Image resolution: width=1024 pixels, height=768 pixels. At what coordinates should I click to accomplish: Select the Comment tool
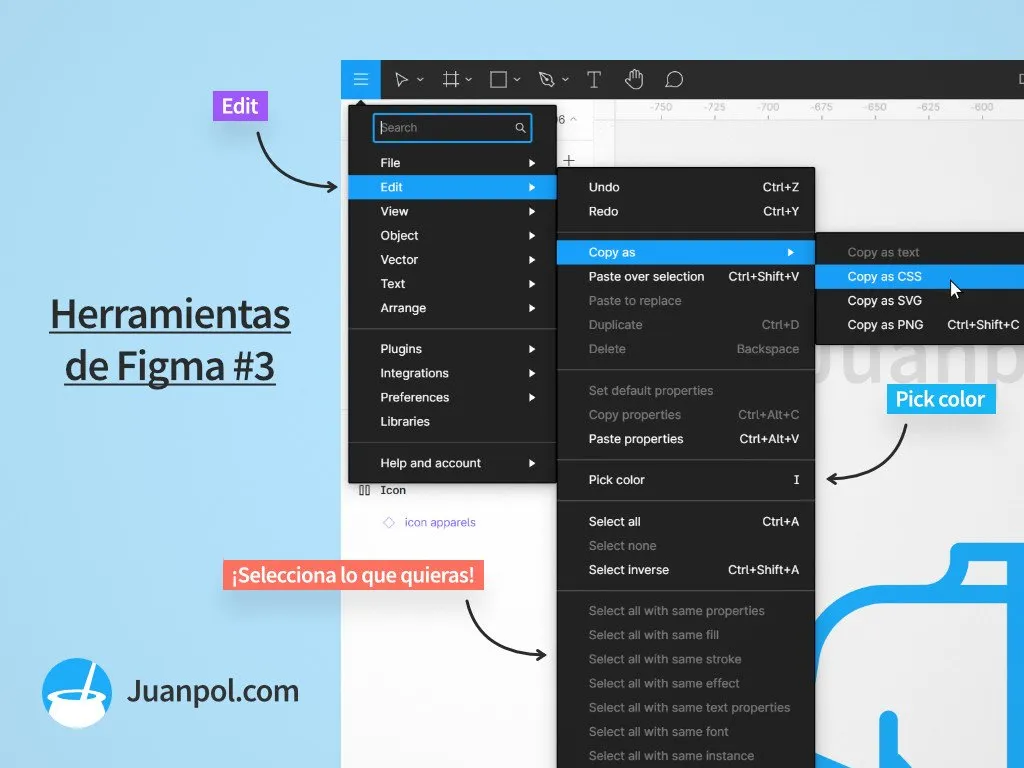pyautogui.click(x=674, y=80)
